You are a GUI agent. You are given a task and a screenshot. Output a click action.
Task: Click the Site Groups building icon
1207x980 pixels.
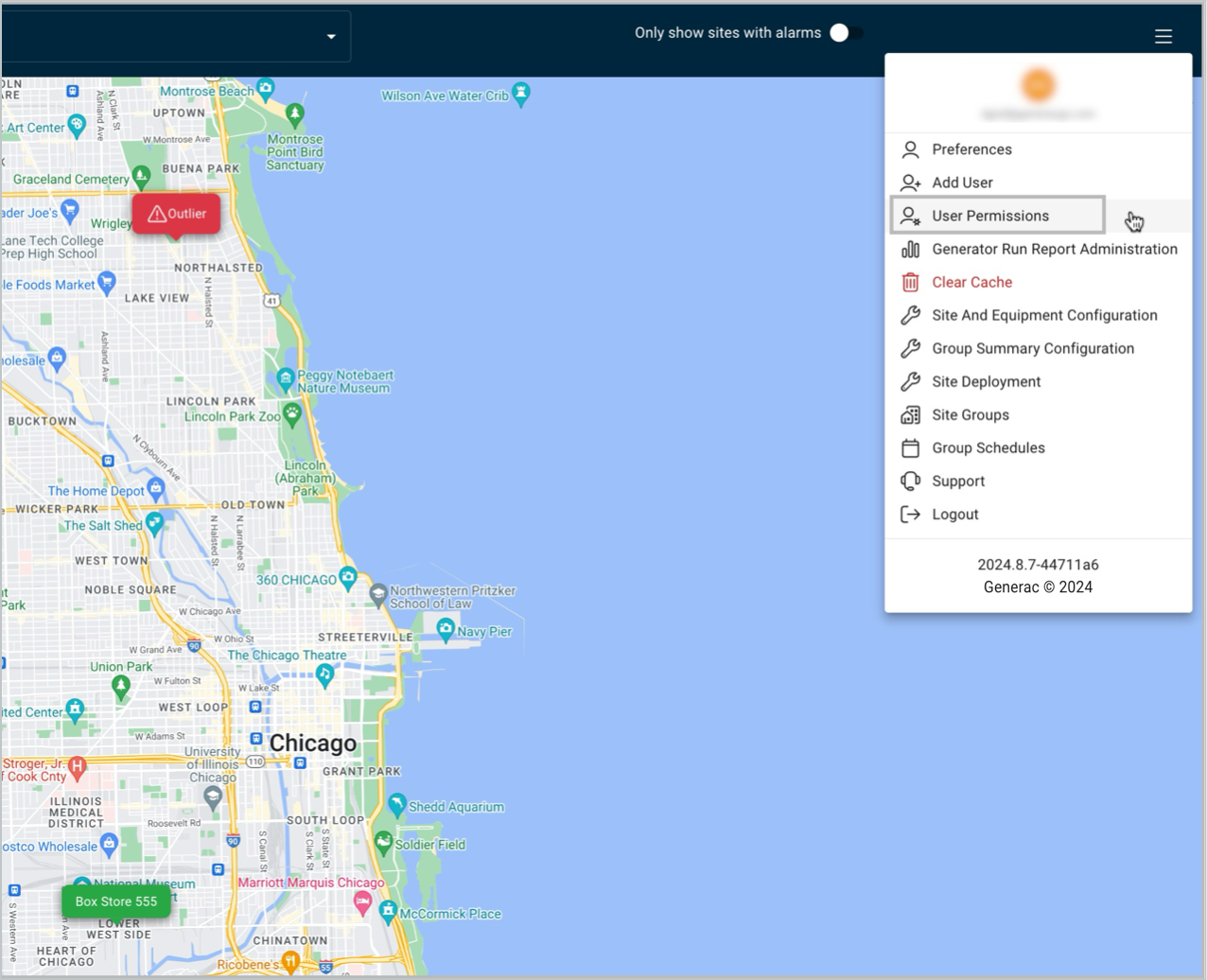click(x=910, y=414)
